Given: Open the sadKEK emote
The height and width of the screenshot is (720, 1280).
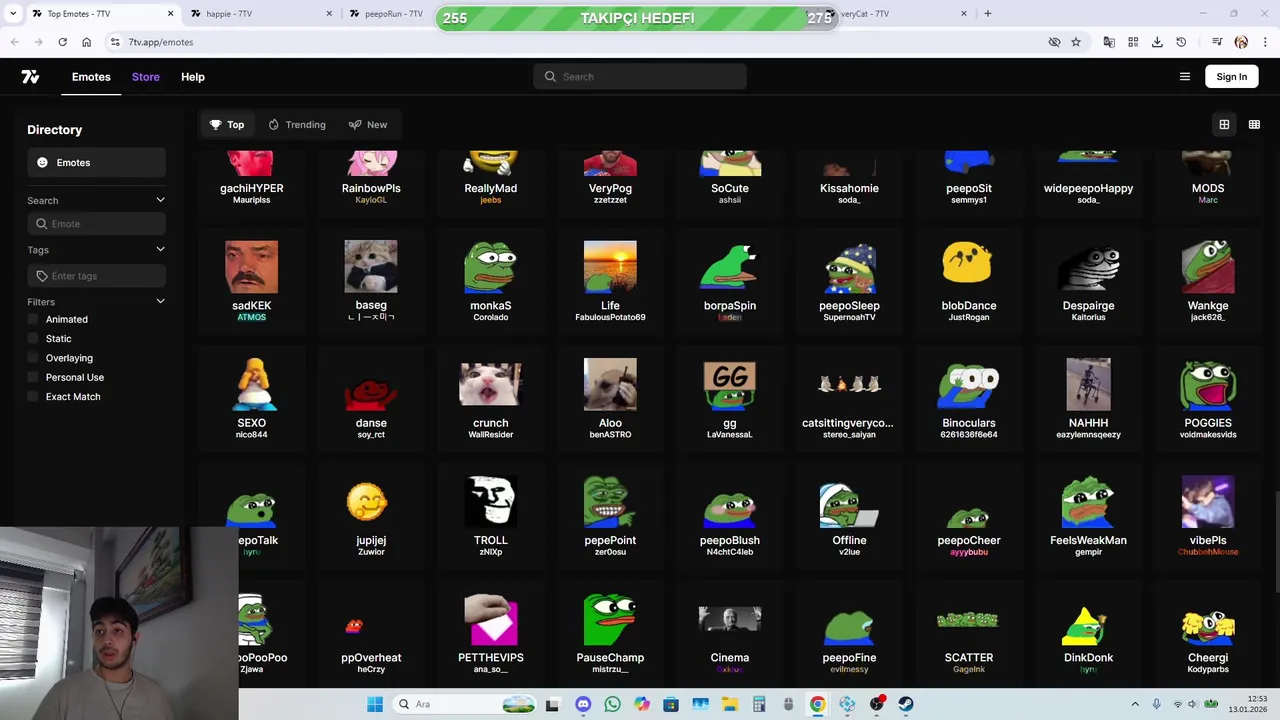Looking at the screenshot, I should coord(251,281).
